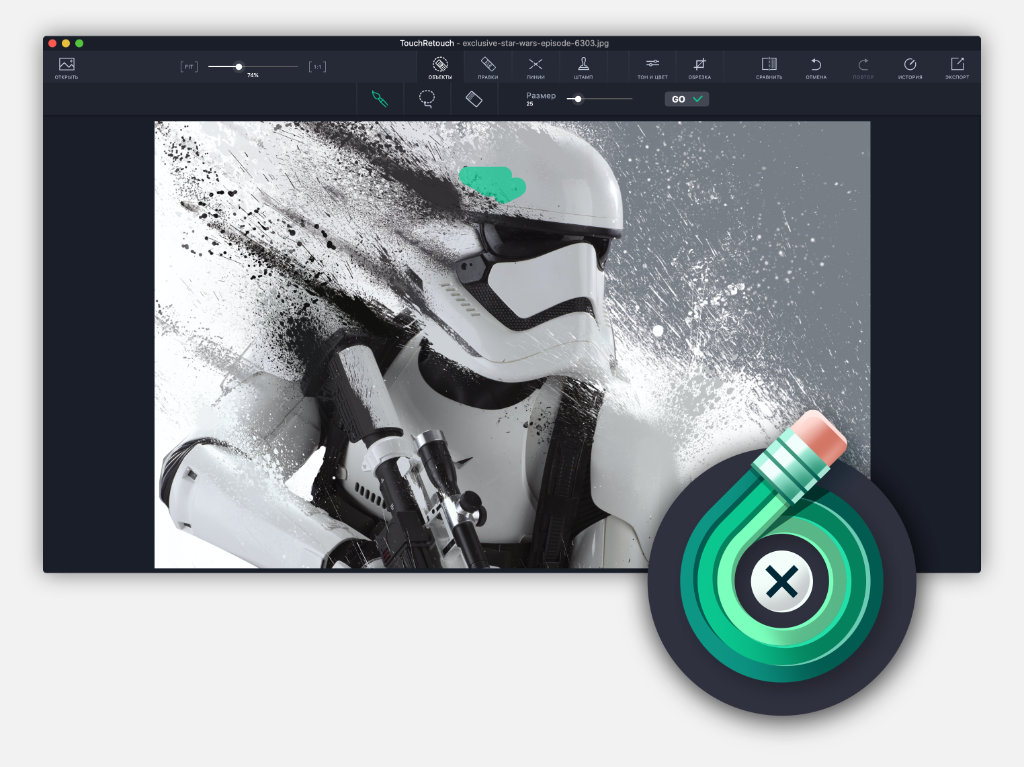Open the История history panel
Screen dimensions: 1024x767
[x=910, y=68]
